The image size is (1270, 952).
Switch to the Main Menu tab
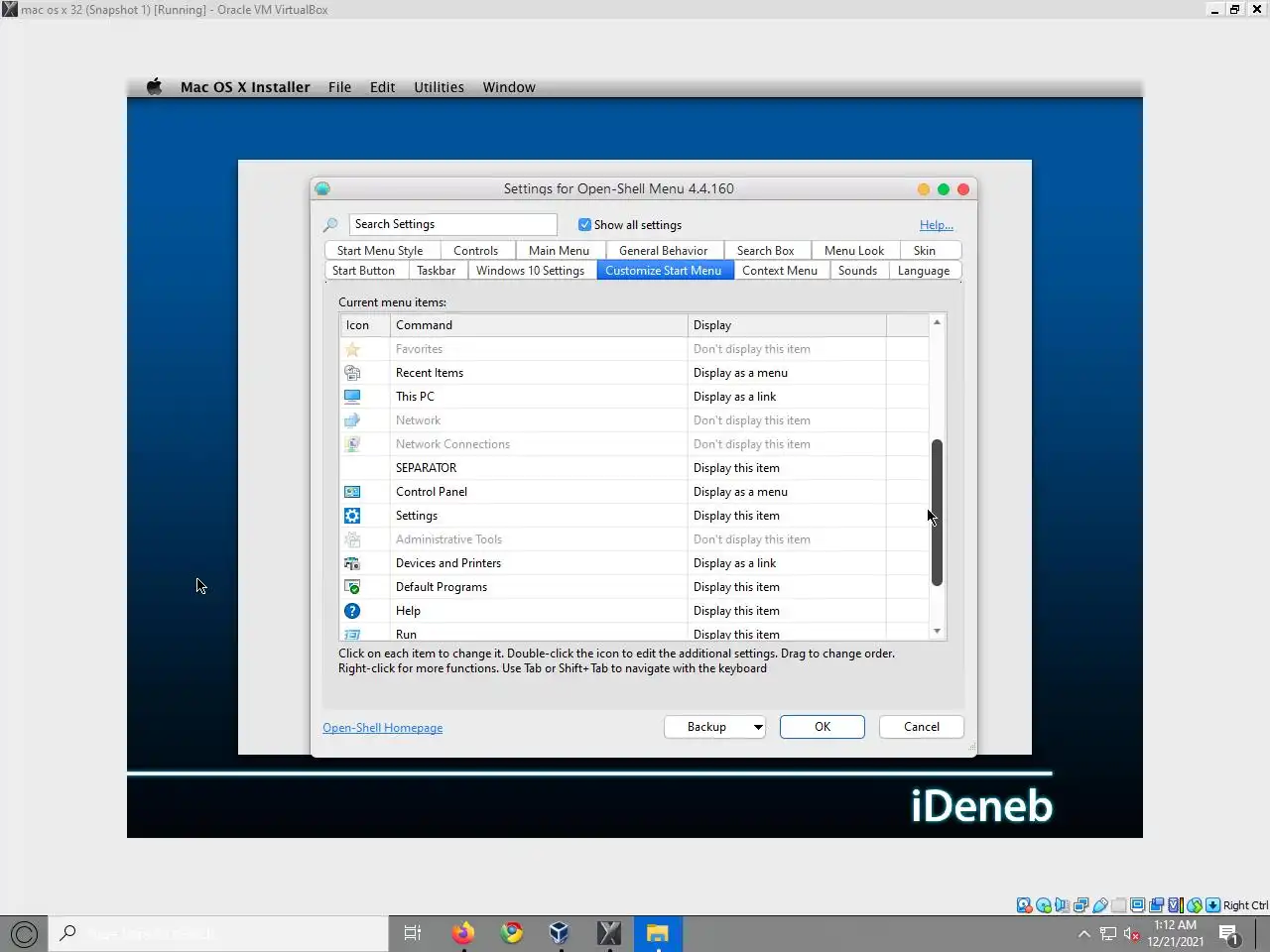click(x=559, y=251)
